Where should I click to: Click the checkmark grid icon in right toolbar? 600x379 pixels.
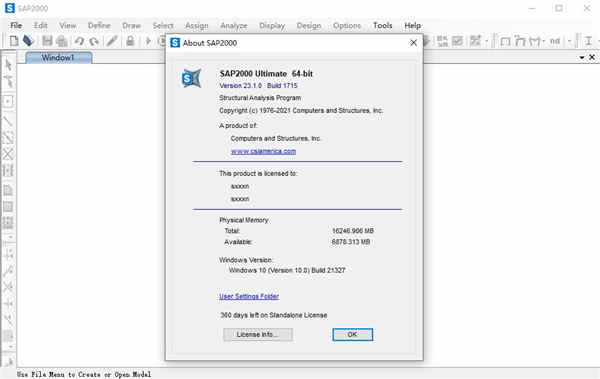click(457, 41)
